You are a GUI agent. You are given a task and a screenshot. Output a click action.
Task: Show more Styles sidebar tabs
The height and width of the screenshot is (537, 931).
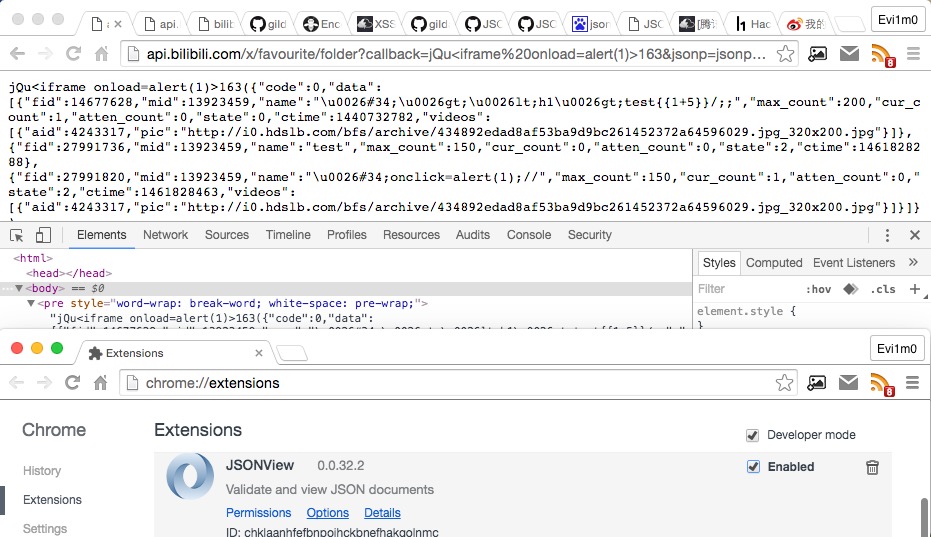tap(913, 263)
